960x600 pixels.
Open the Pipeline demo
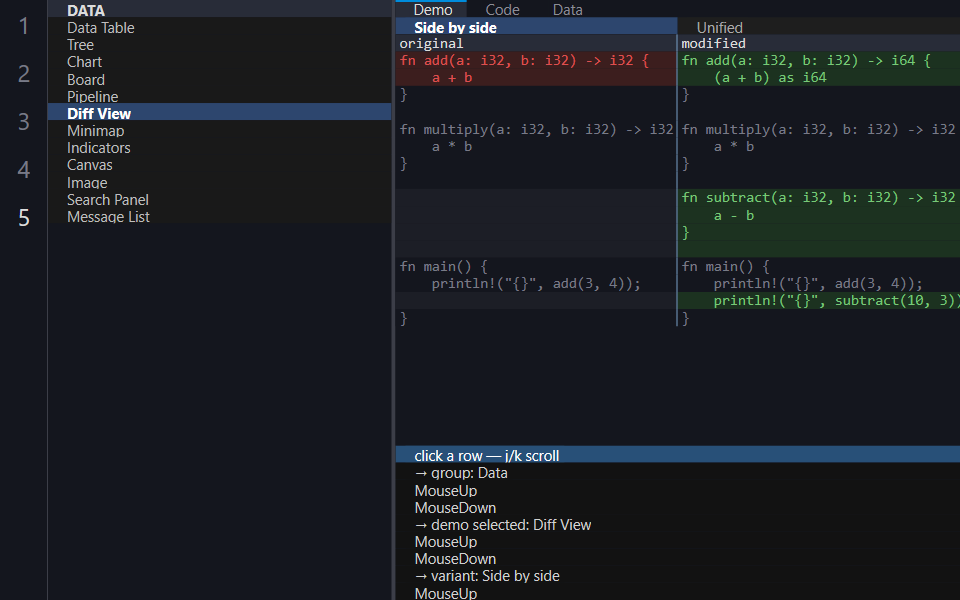[x=219, y=96]
